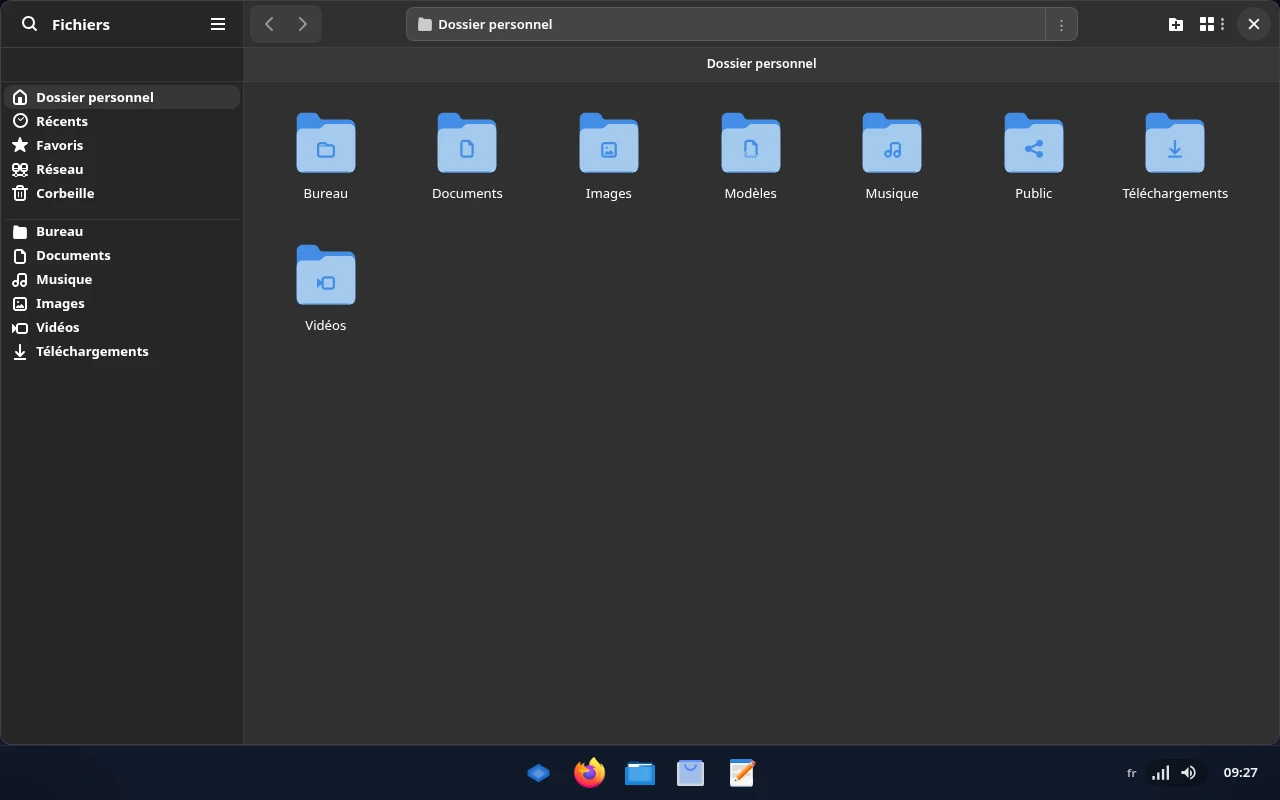Viewport: 1280px width, 800px height.
Task: Go to Téléchargements bookmark in the sidebar
Action: 122,351
